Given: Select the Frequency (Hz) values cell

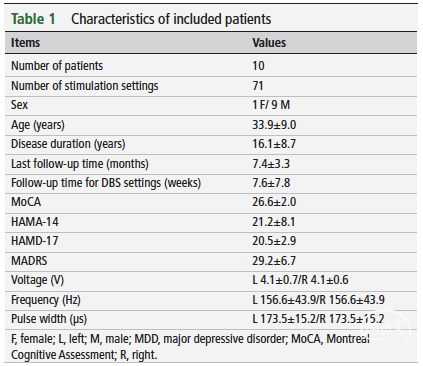Looking at the screenshot, I should coord(318,300).
